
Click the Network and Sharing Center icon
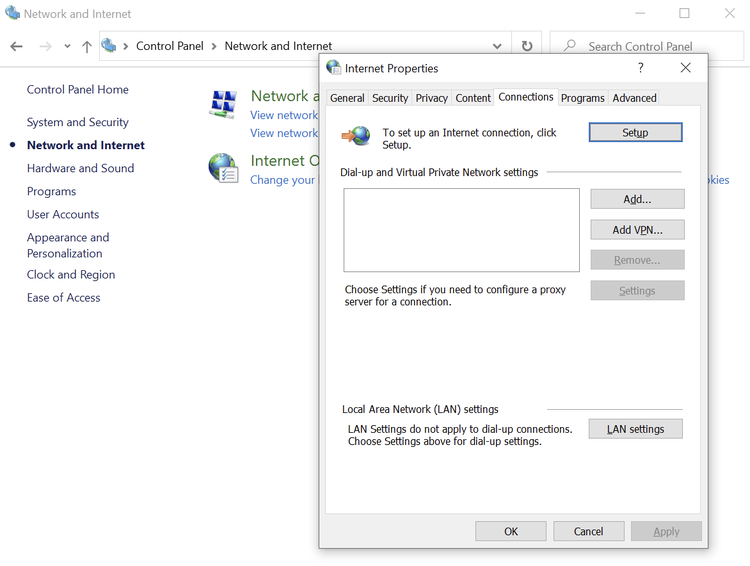222,103
